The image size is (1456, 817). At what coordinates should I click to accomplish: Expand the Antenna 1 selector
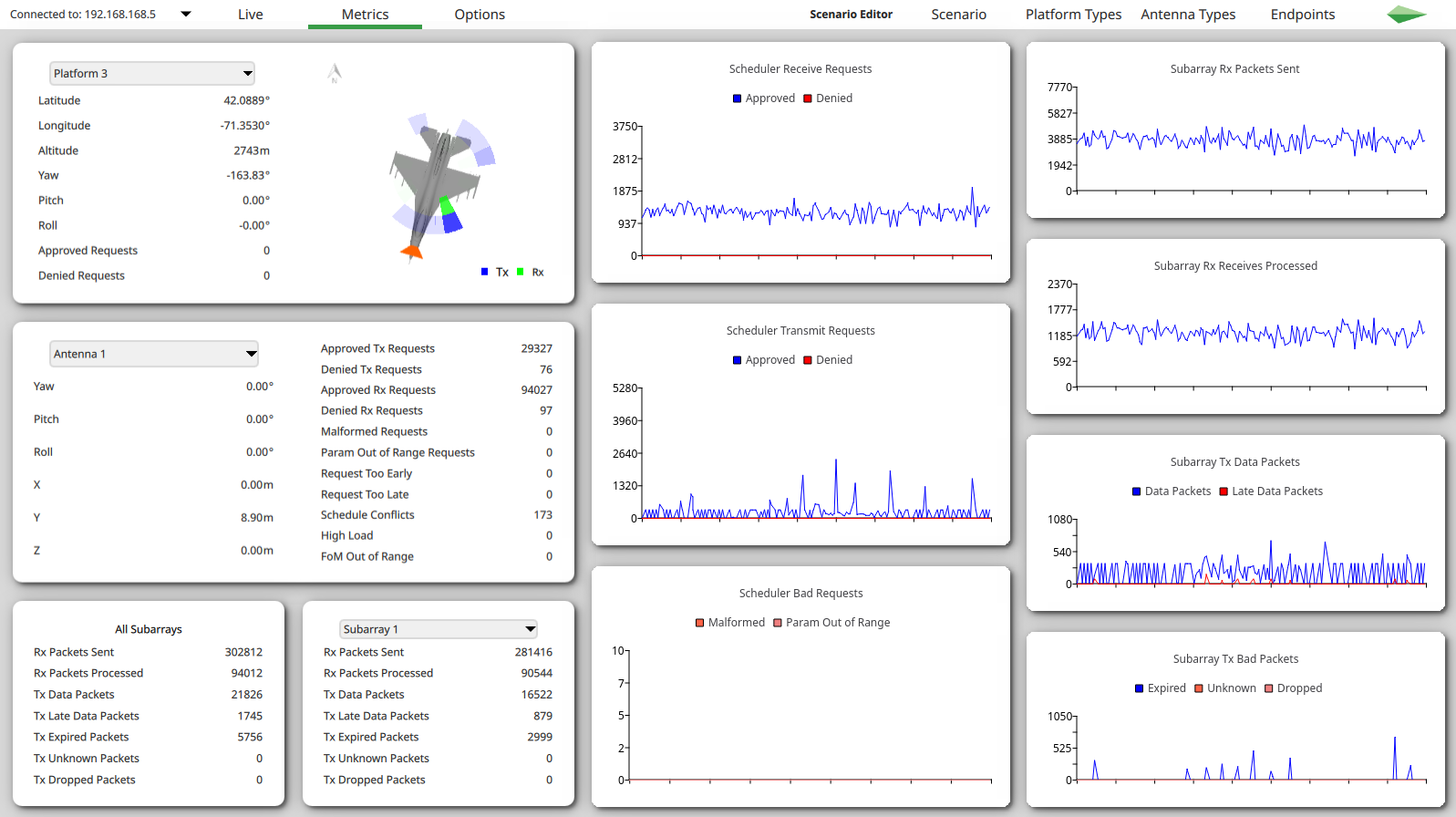pyautogui.click(x=154, y=354)
